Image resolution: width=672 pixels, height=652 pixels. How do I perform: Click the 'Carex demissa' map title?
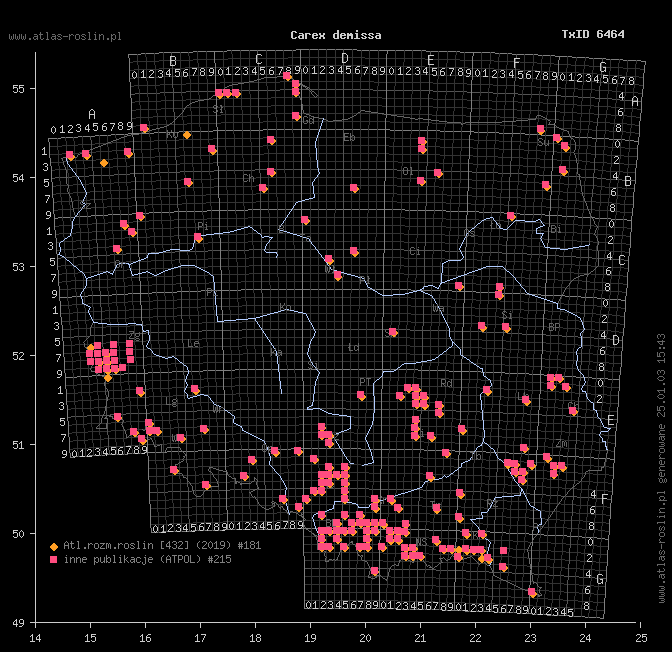[336, 35]
